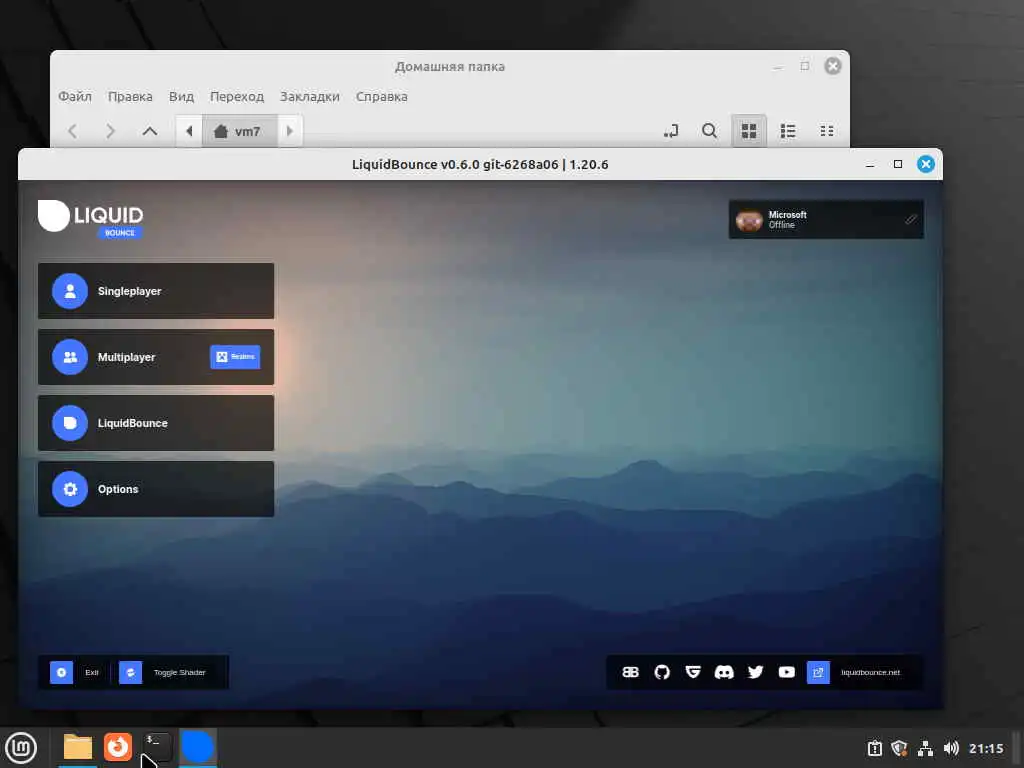Viewport: 1024px width, 768px height.
Task: Open the Переход menu in file manager
Action: pos(236,97)
